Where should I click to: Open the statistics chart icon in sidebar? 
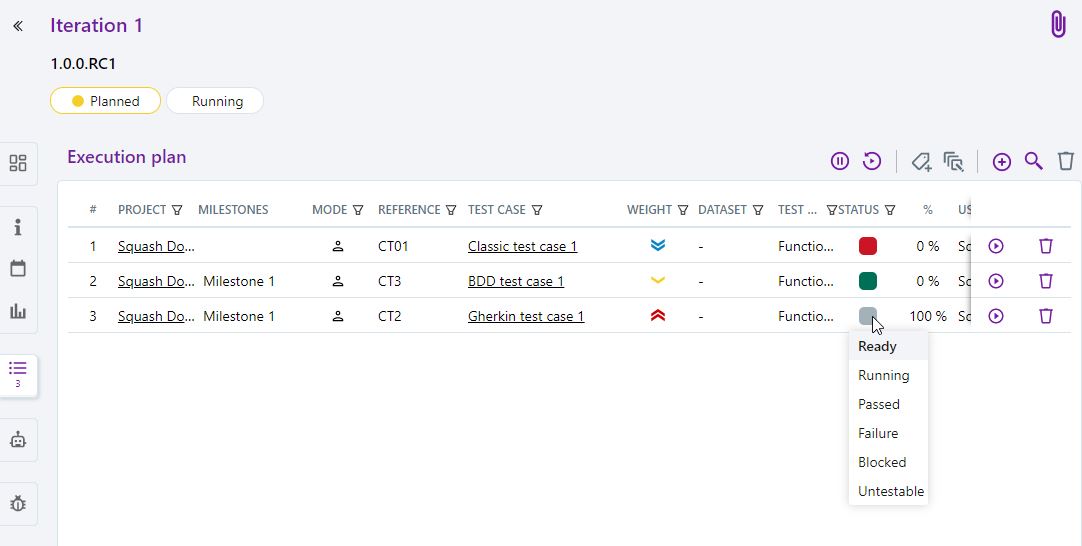pos(18,311)
